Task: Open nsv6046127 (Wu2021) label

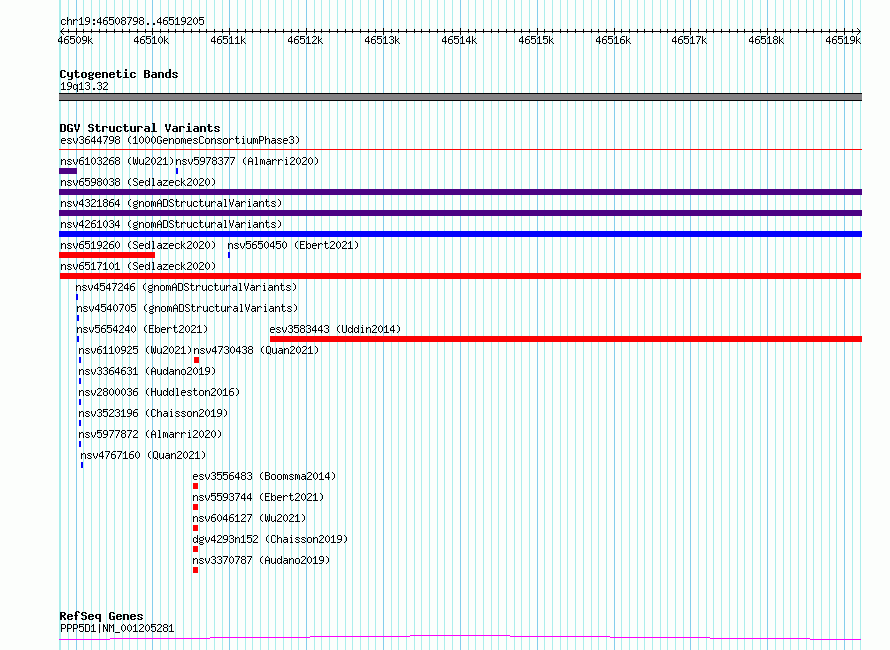Action: point(249,518)
